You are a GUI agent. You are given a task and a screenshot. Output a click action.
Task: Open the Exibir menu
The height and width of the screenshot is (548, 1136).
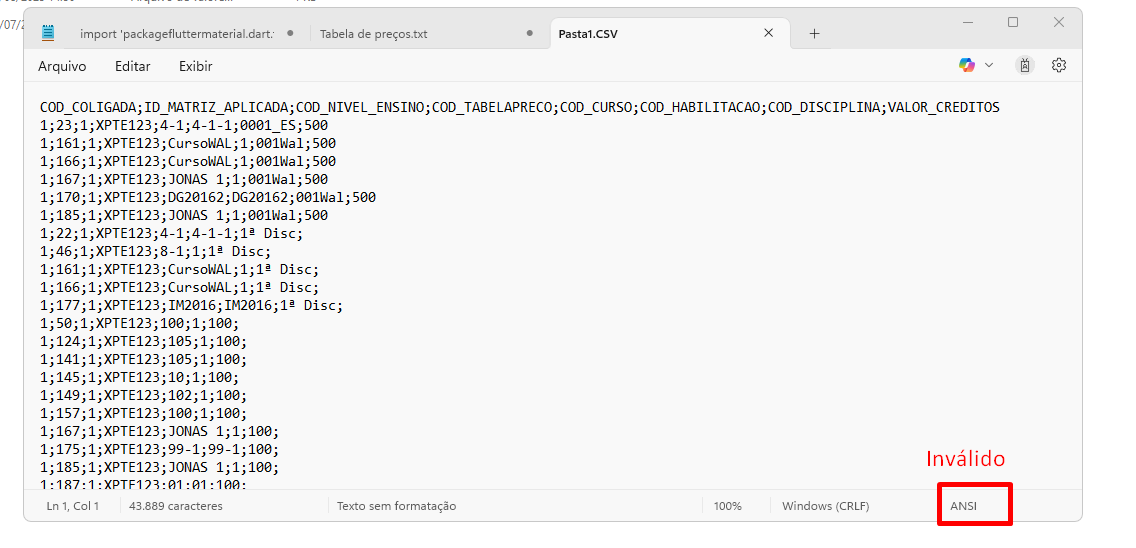196,66
